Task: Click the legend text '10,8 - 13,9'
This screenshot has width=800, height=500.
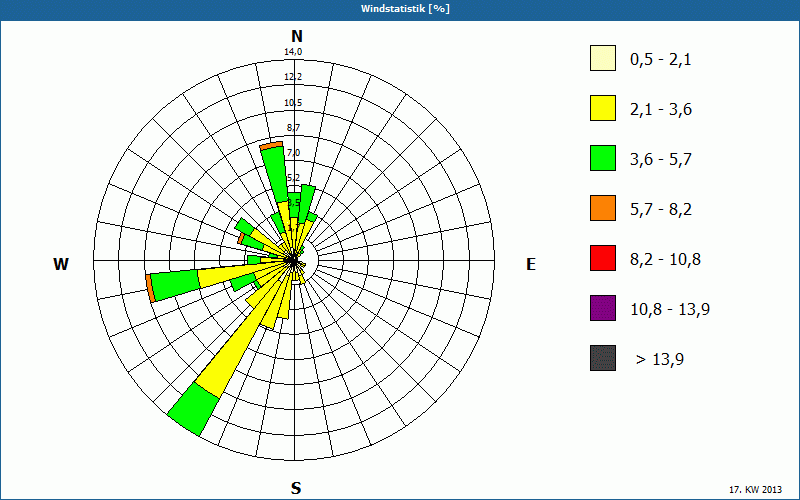Action: click(x=670, y=310)
